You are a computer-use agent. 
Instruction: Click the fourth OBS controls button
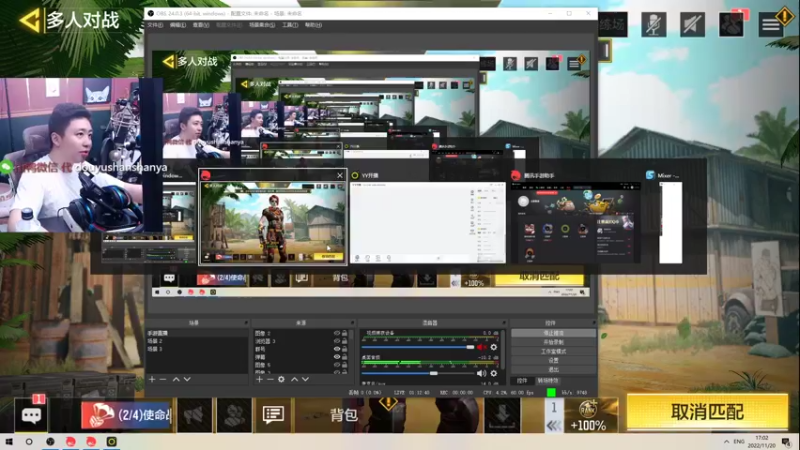point(553,360)
